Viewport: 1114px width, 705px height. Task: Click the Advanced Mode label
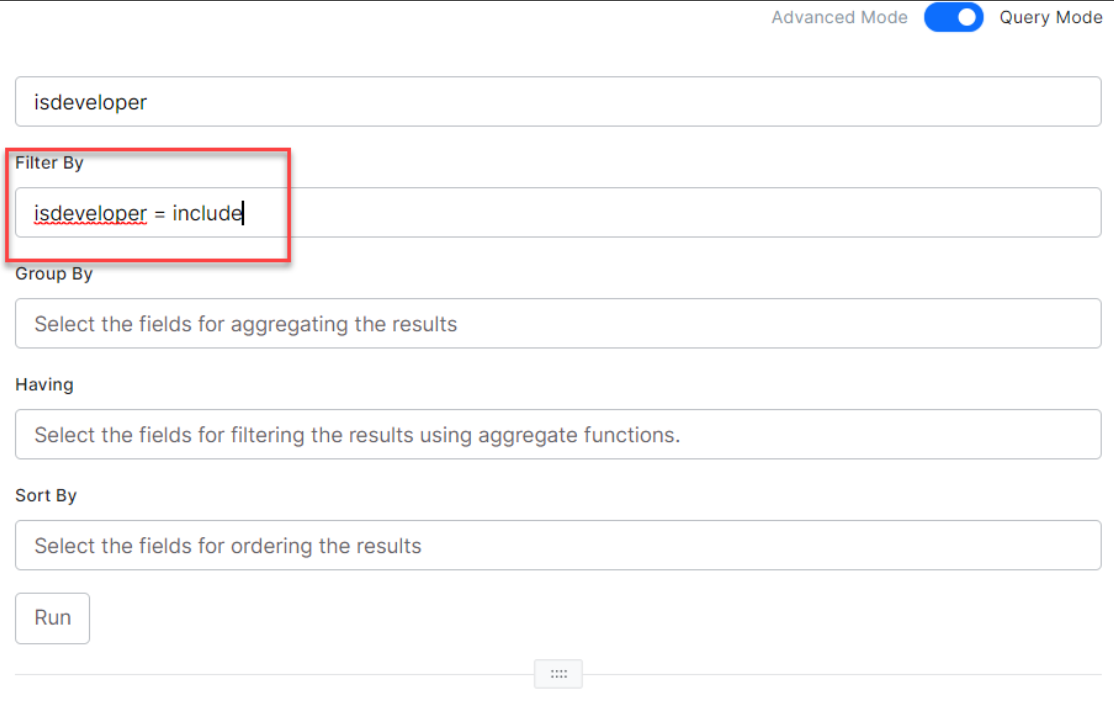pos(839,17)
